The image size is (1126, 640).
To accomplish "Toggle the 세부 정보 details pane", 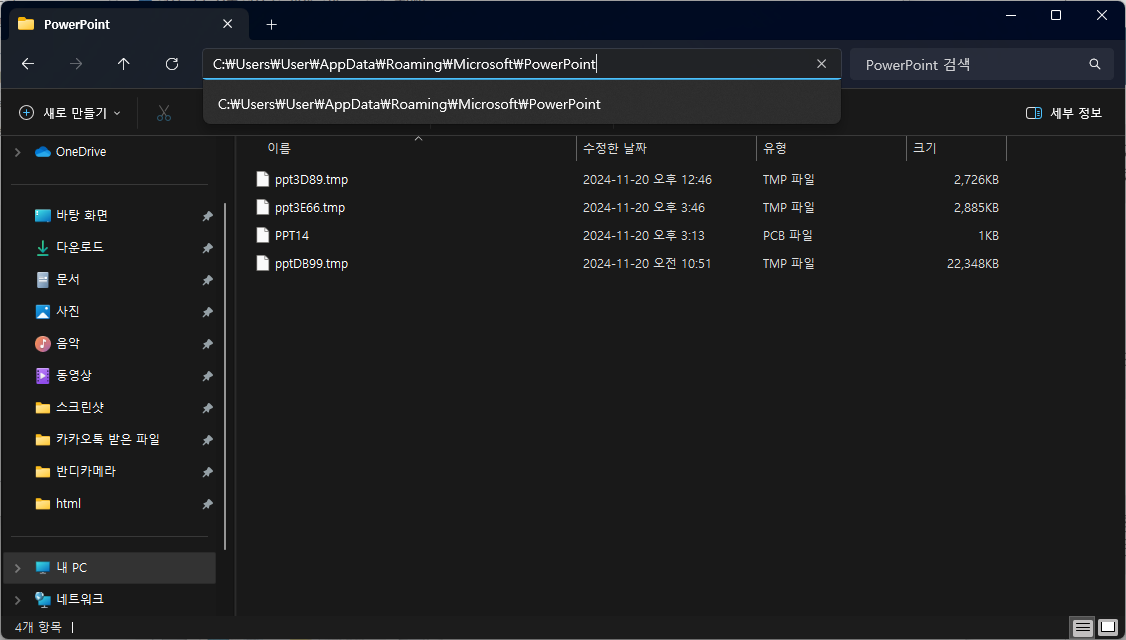I will (1064, 113).
